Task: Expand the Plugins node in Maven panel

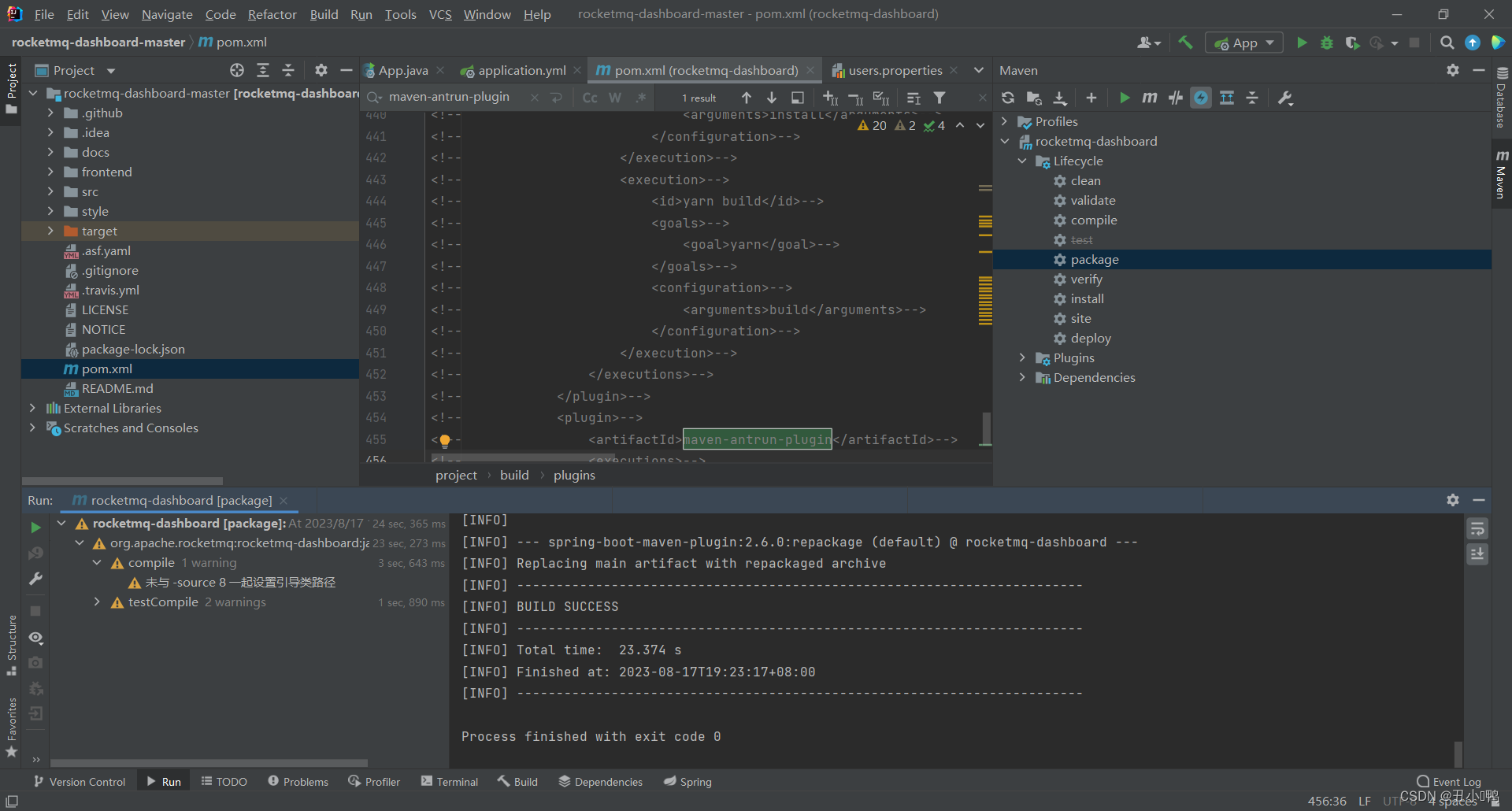Action: click(x=1021, y=357)
